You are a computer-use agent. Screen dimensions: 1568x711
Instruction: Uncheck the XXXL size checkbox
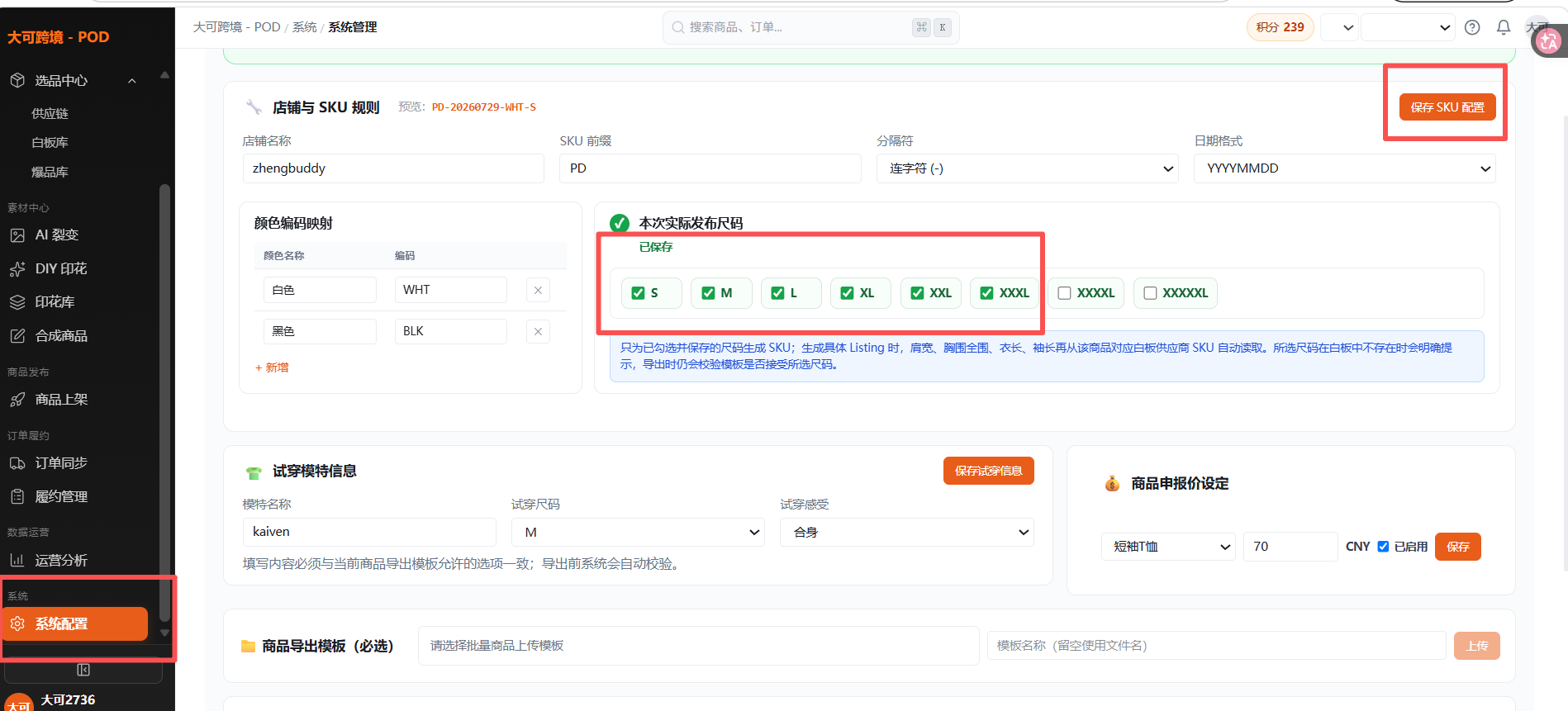(x=986, y=293)
